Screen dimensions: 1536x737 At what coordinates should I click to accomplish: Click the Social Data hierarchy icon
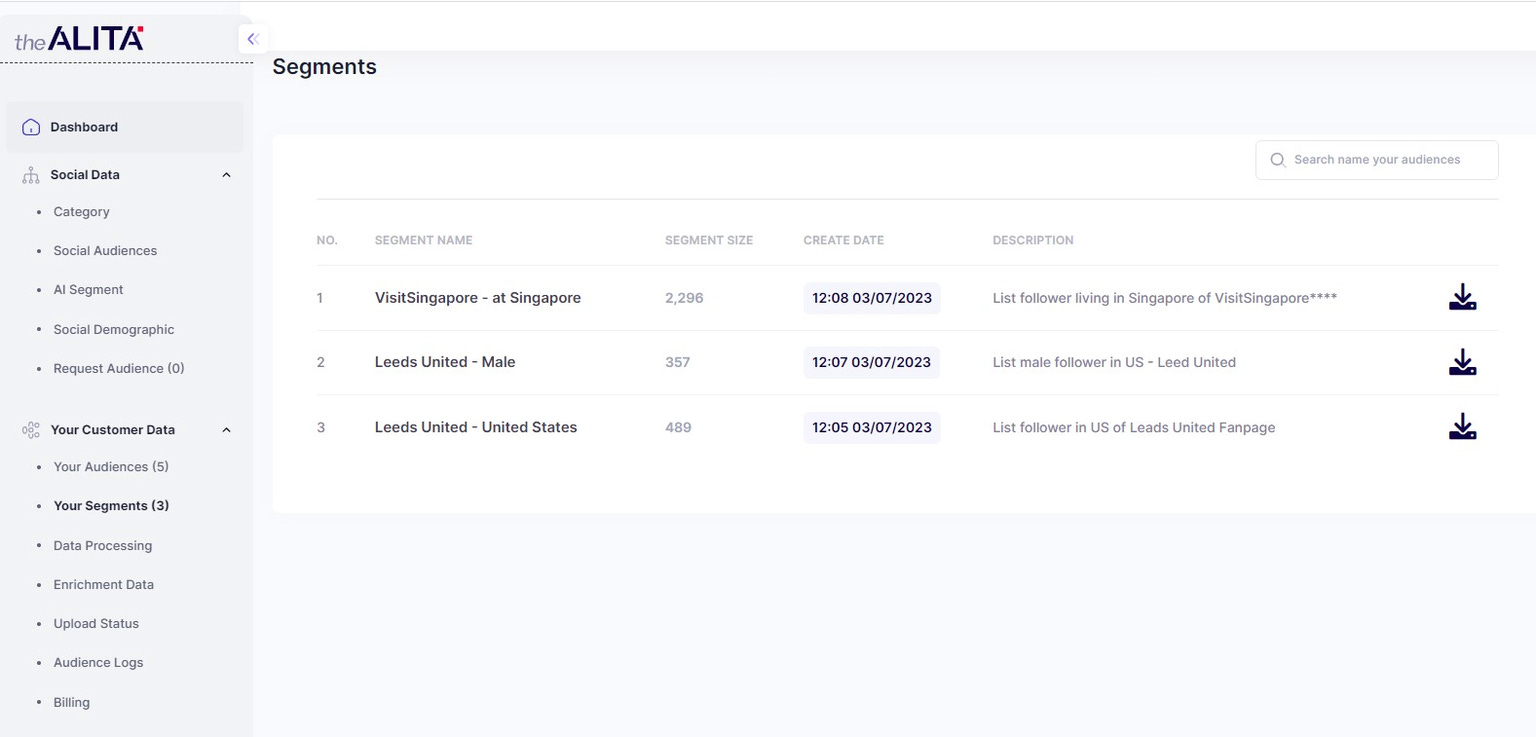click(31, 175)
